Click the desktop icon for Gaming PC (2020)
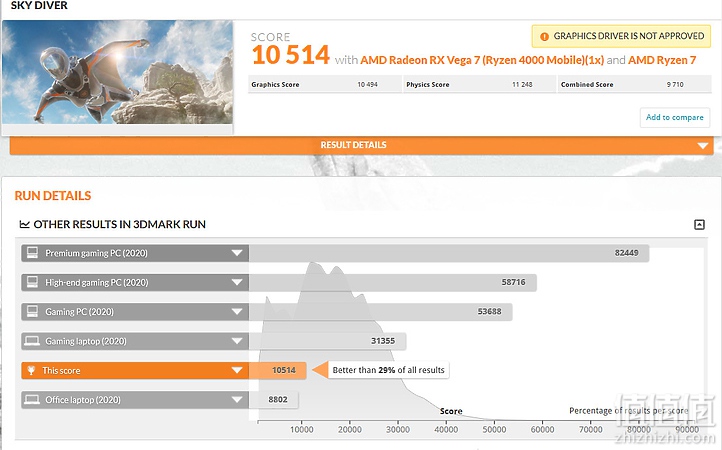This screenshot has width=722, height=450. point(32,311)
